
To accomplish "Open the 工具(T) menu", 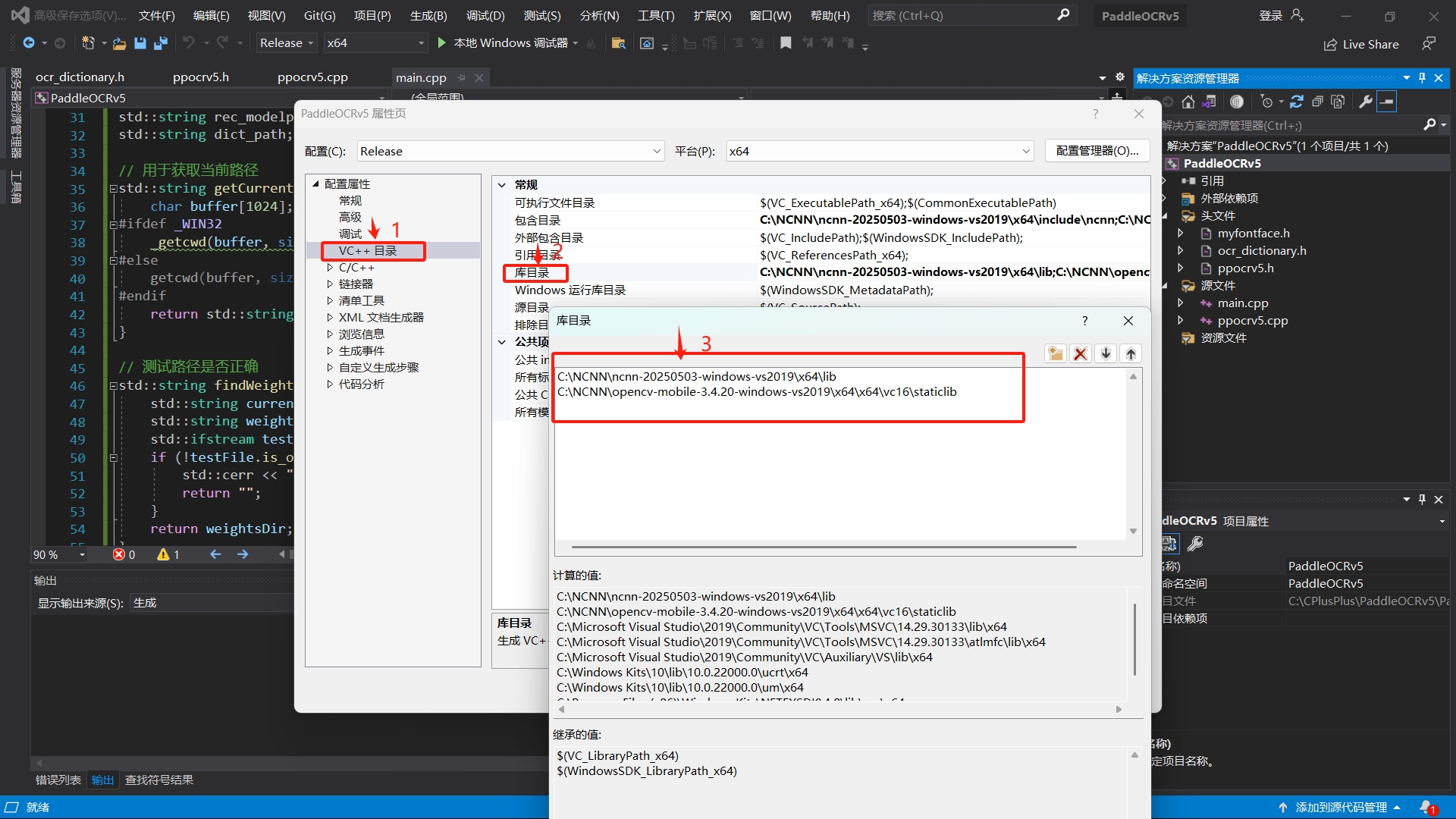I will pos(656,16).
